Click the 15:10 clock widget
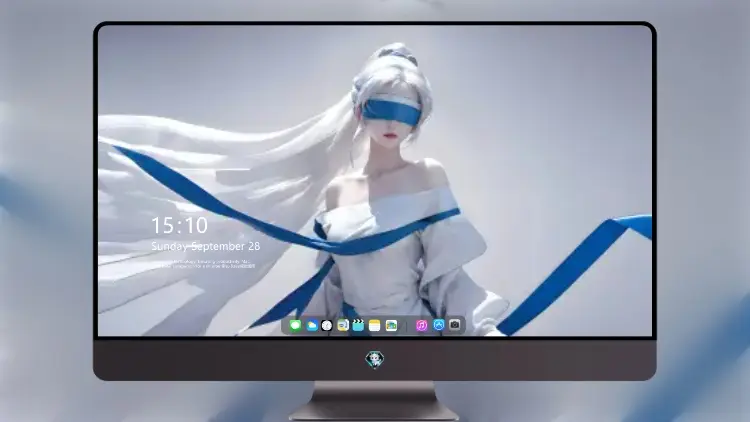750x422 pixels. [x=179, y=225]
